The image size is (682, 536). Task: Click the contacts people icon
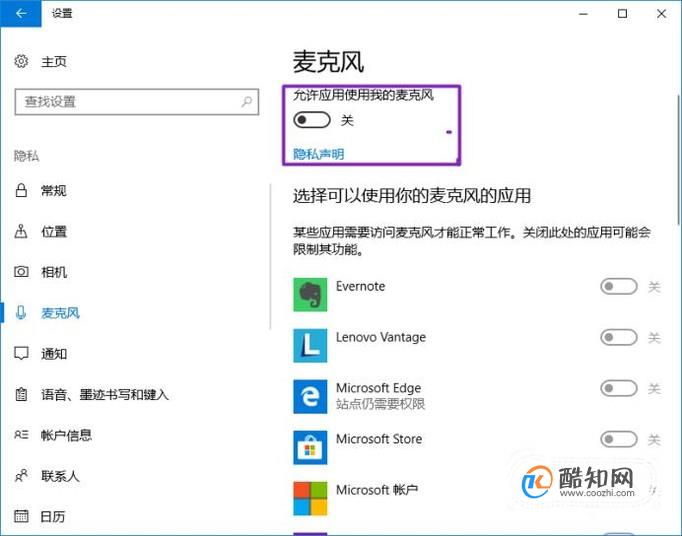21,476
